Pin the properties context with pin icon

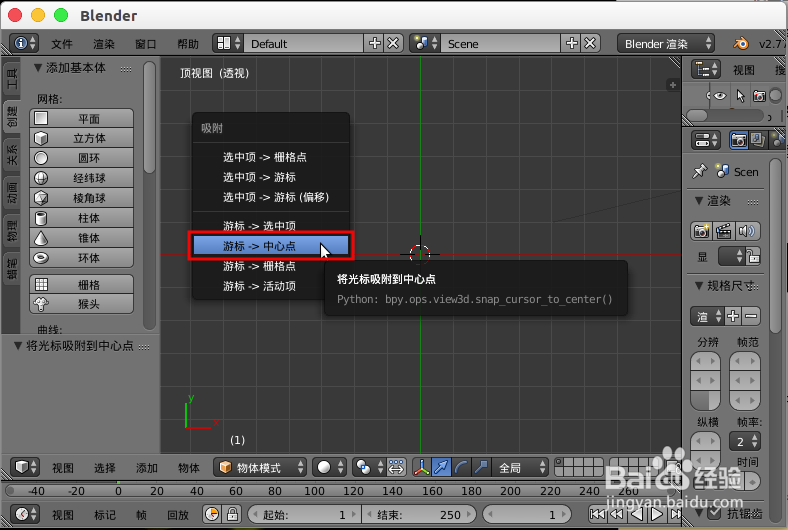coord(699,171)
